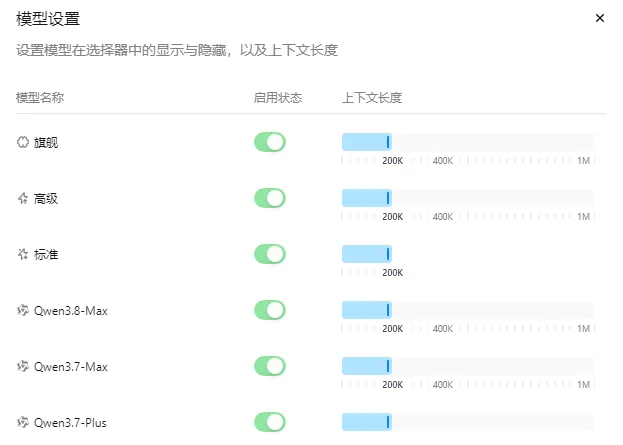Disable the 旗舰 model toggle
Screen dimensions: 623x445
pyautogui.click(x=270, y=142)
